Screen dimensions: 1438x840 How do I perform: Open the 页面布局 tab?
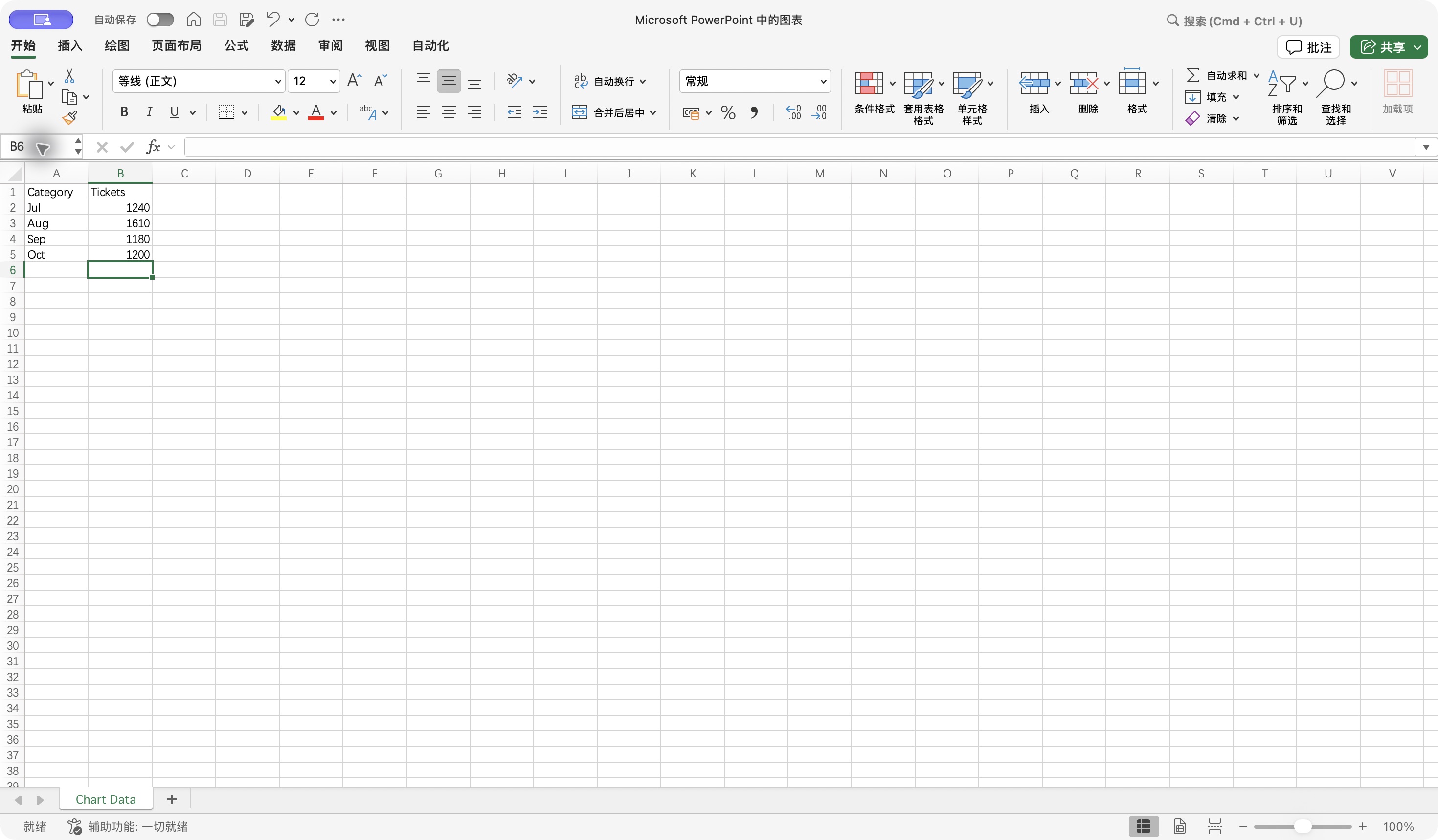tap(176, 45)
